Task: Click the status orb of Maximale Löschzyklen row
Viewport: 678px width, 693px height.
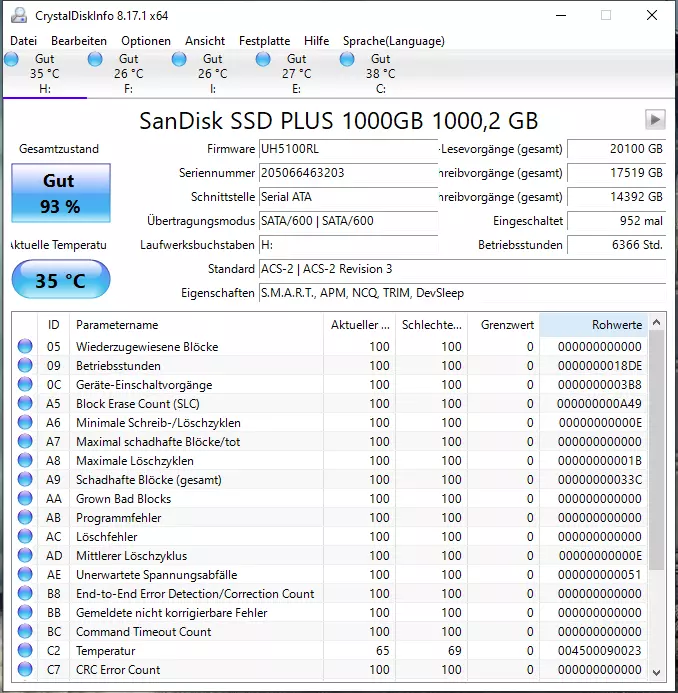Action: pyautogui.click(x=25, y=461)
